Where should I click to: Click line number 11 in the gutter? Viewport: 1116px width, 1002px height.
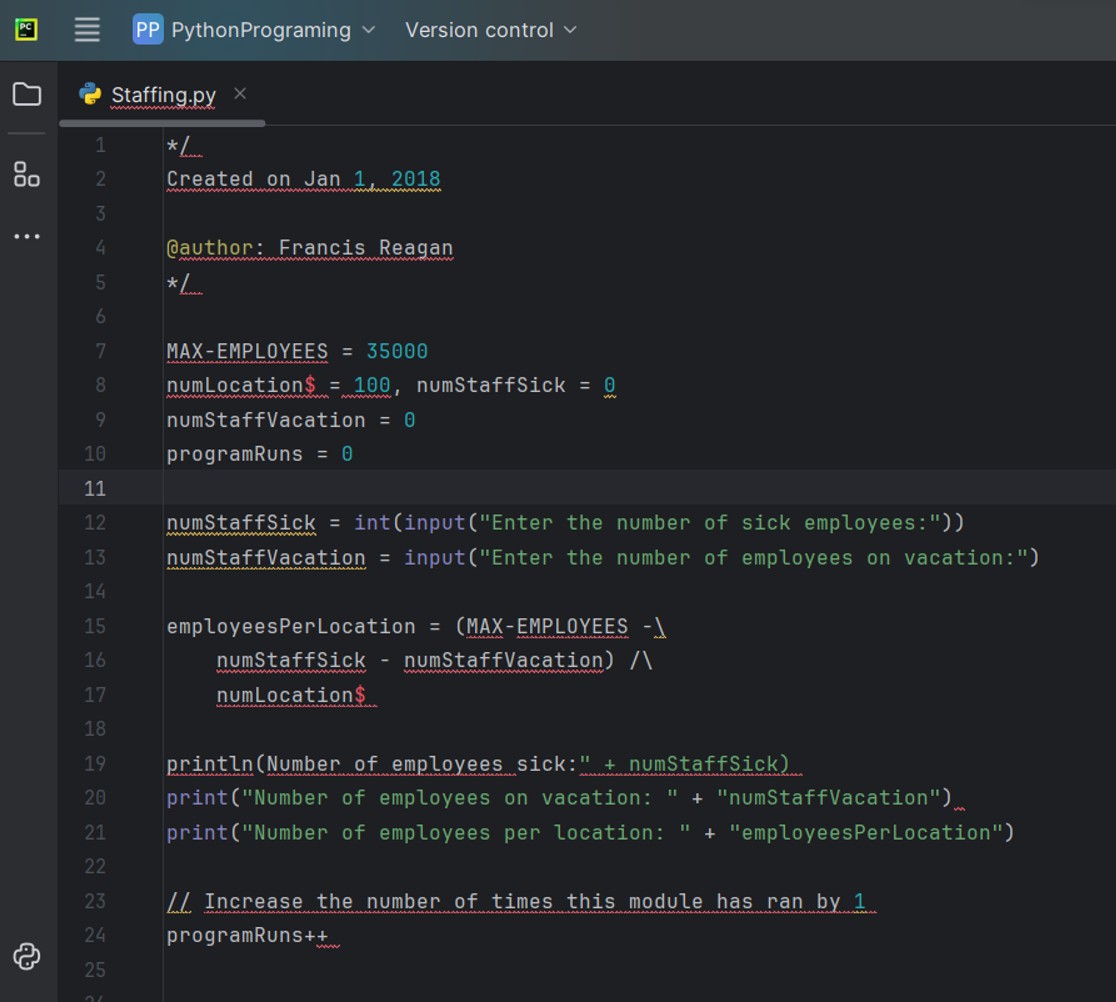pos(95,488)
